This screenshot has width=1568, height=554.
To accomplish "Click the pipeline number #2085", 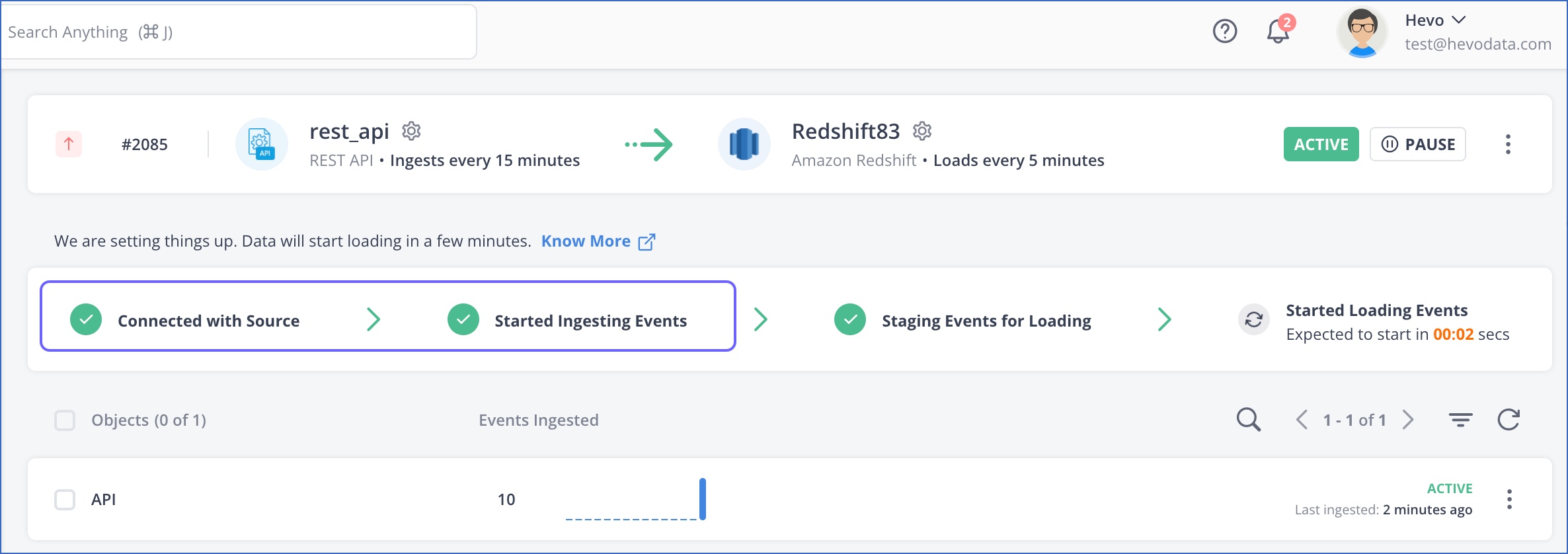I will click(x=145, y=145).
